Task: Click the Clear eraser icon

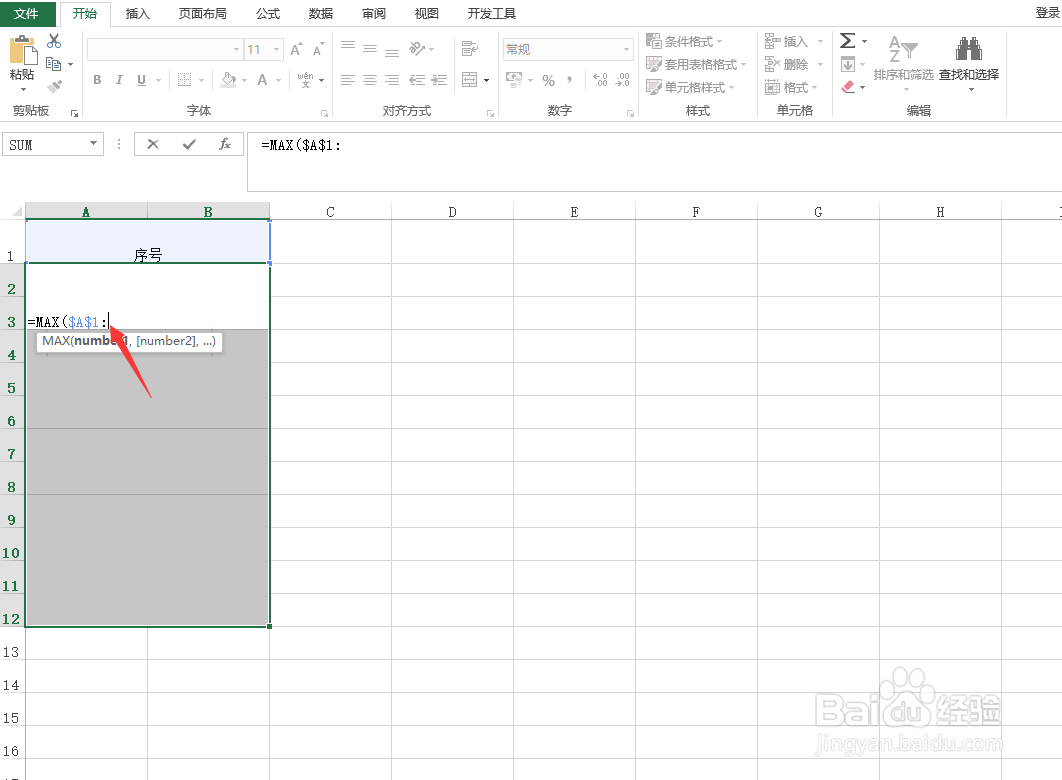Action: [848, 87]
